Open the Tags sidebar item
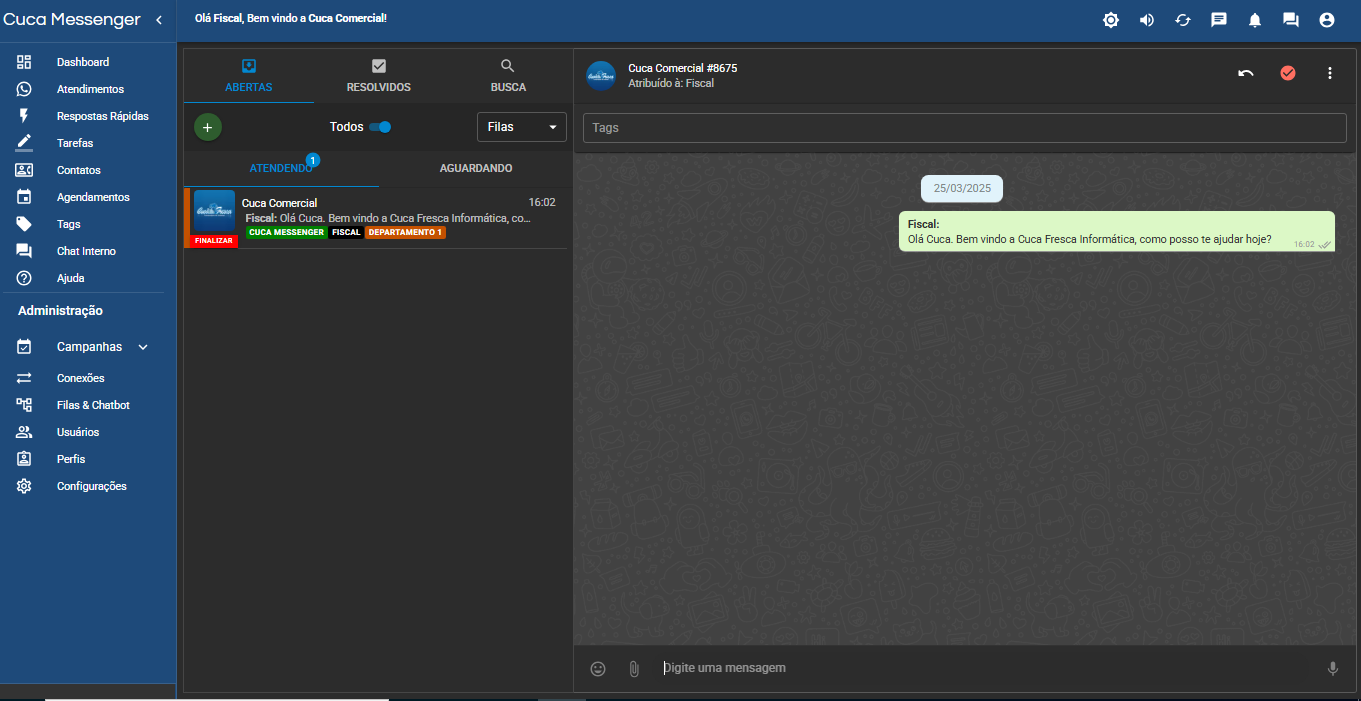 click(68, 224)
